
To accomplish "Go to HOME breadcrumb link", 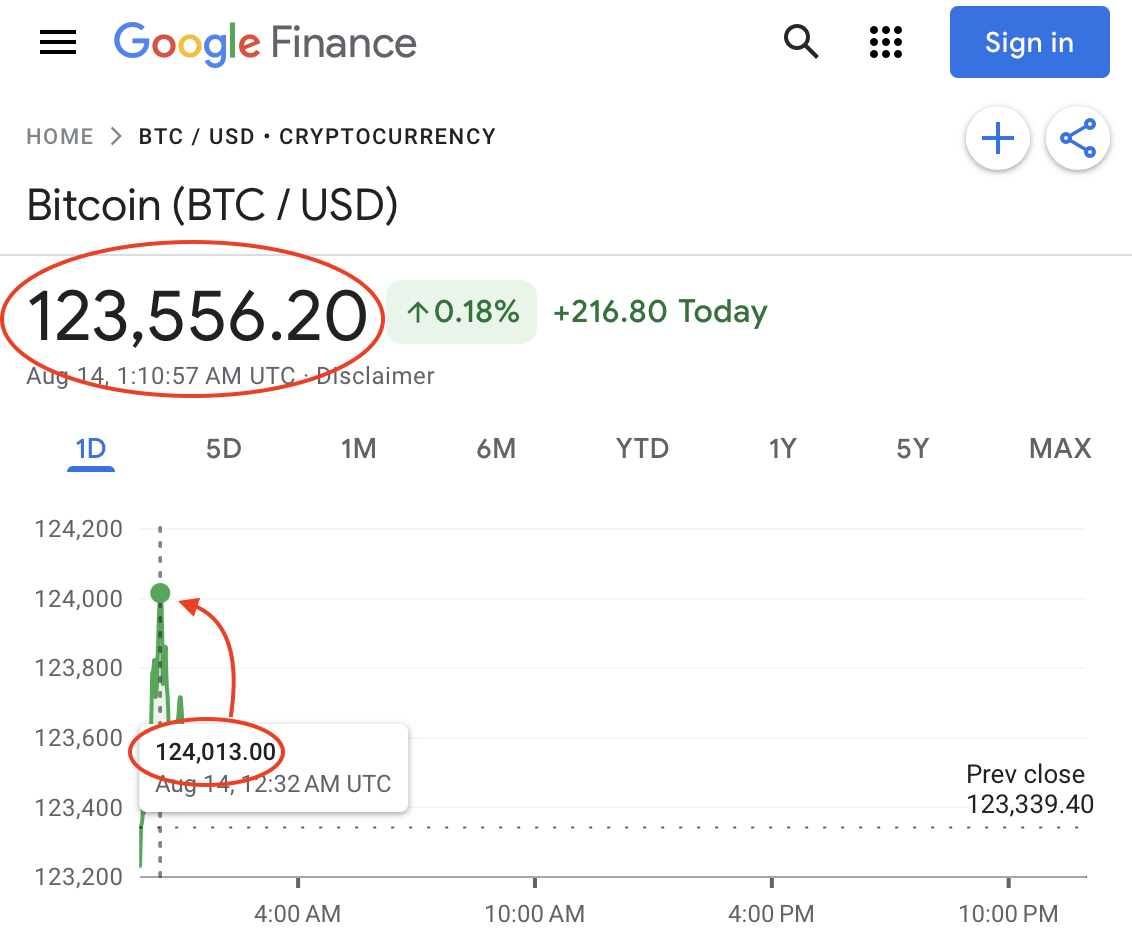I will click(60, 137).
